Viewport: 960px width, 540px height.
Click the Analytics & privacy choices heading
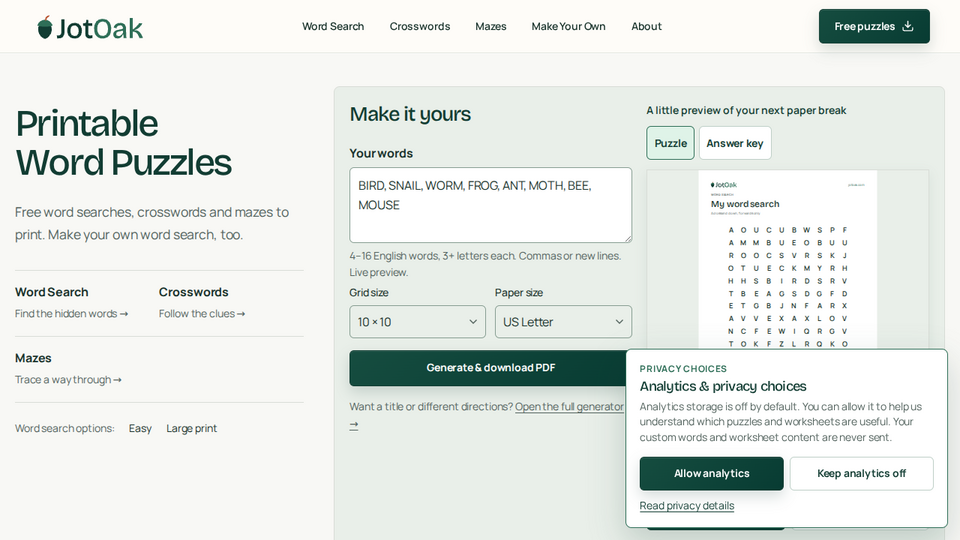coord(723,386)
